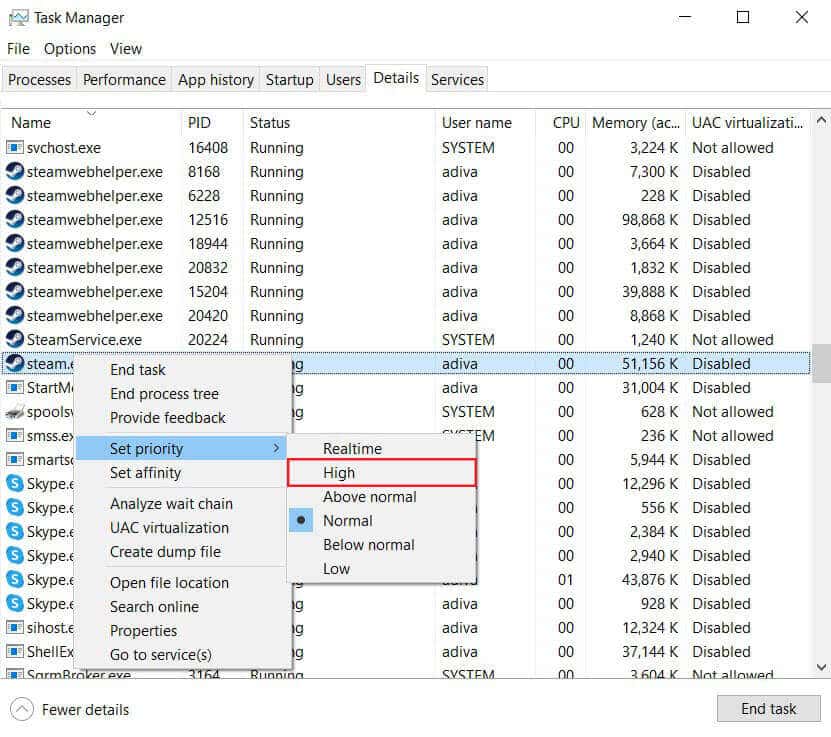Image resolution: width=831 pixels, height=737 pixels.
Task: Open the Options menu
Action: [x=70, y=49]
